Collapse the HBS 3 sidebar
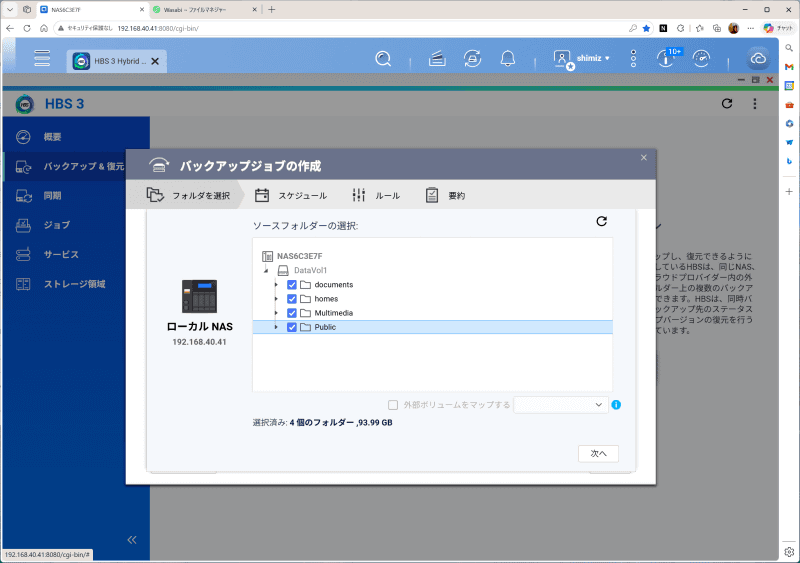Viewport: 800px width, 563px height. (x=132, y=540)
